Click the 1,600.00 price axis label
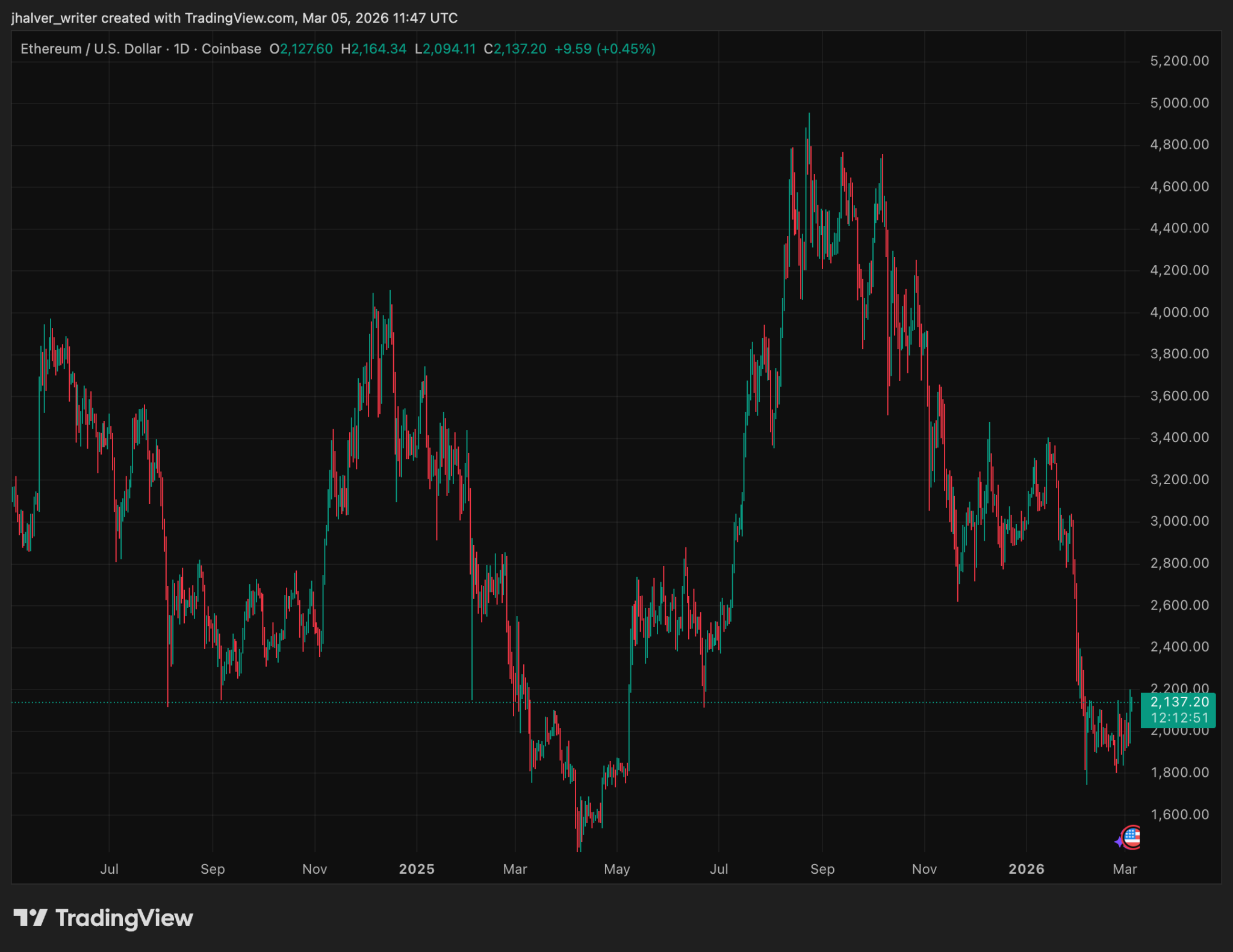The width and height of the screenshot is (1233, 952). [1179, 814]
